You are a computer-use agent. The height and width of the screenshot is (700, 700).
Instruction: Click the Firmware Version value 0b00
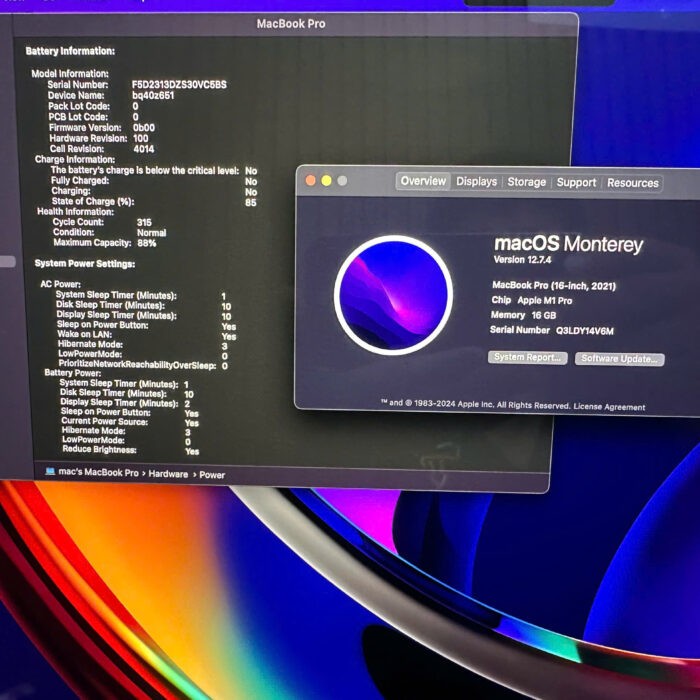point(144,128)
